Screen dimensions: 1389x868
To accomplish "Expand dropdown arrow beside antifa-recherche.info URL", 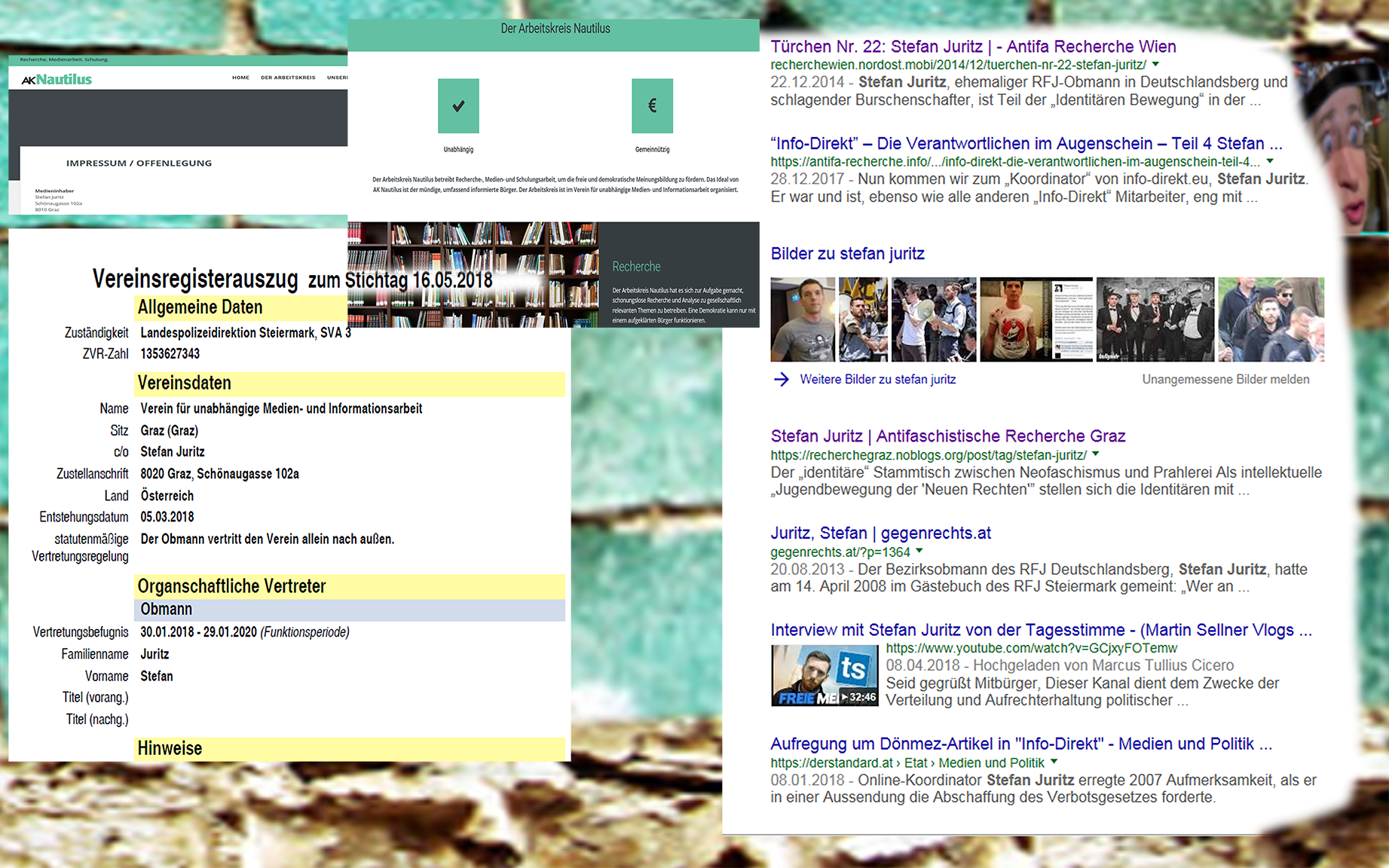I will (1270, 161).
